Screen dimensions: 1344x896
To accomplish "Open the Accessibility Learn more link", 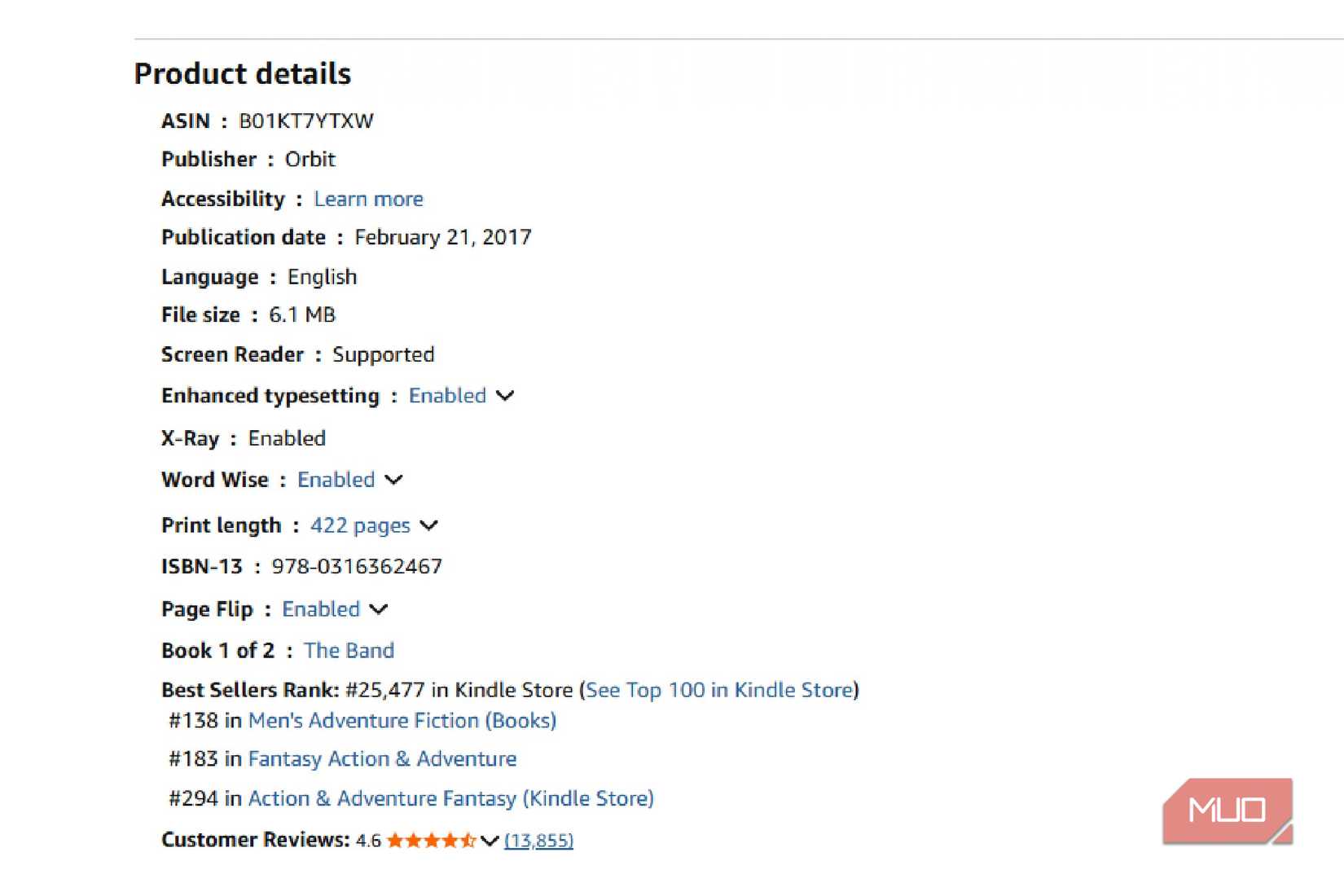I will point(368,199).
